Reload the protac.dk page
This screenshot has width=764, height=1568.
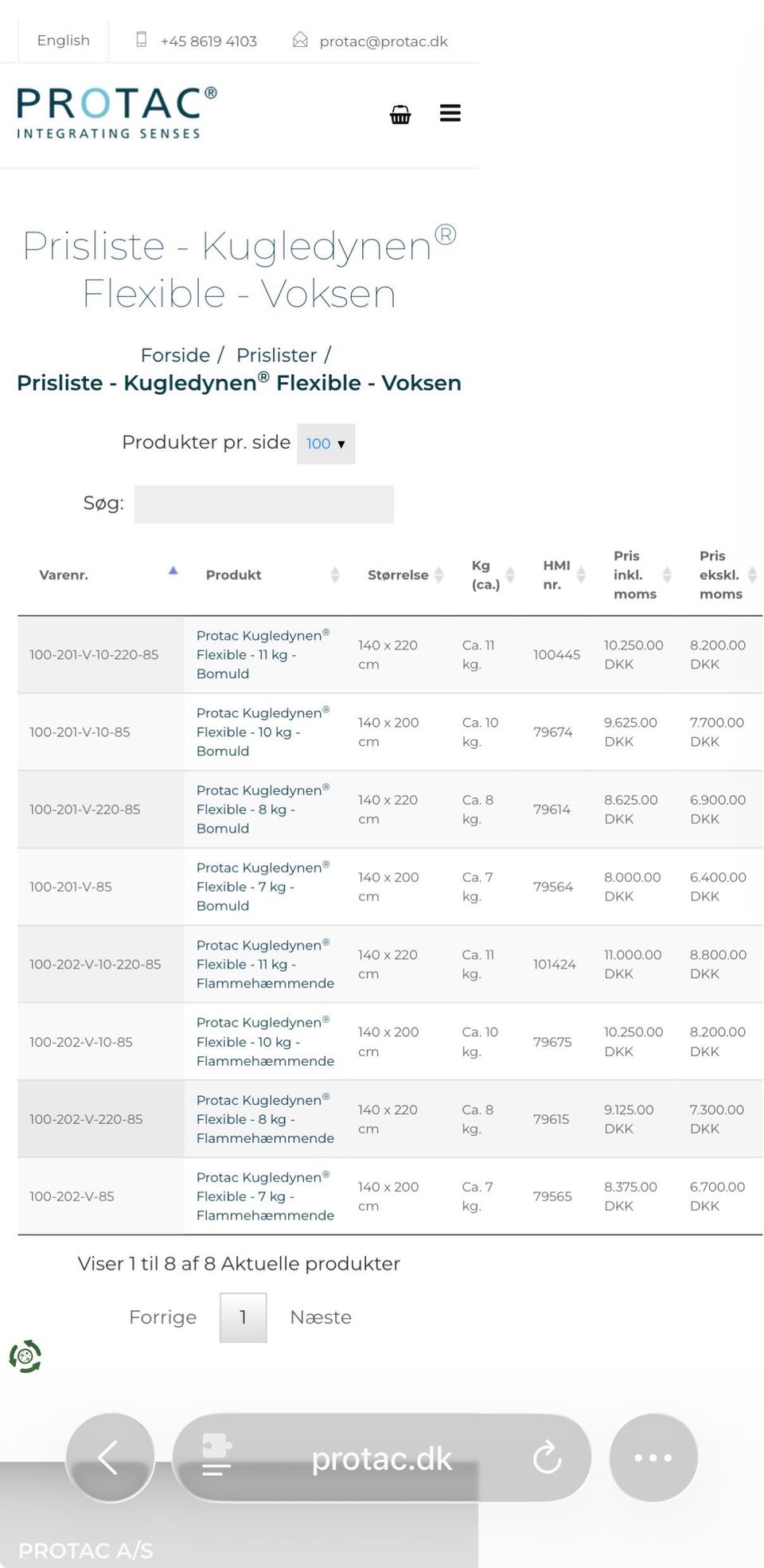548,1458
